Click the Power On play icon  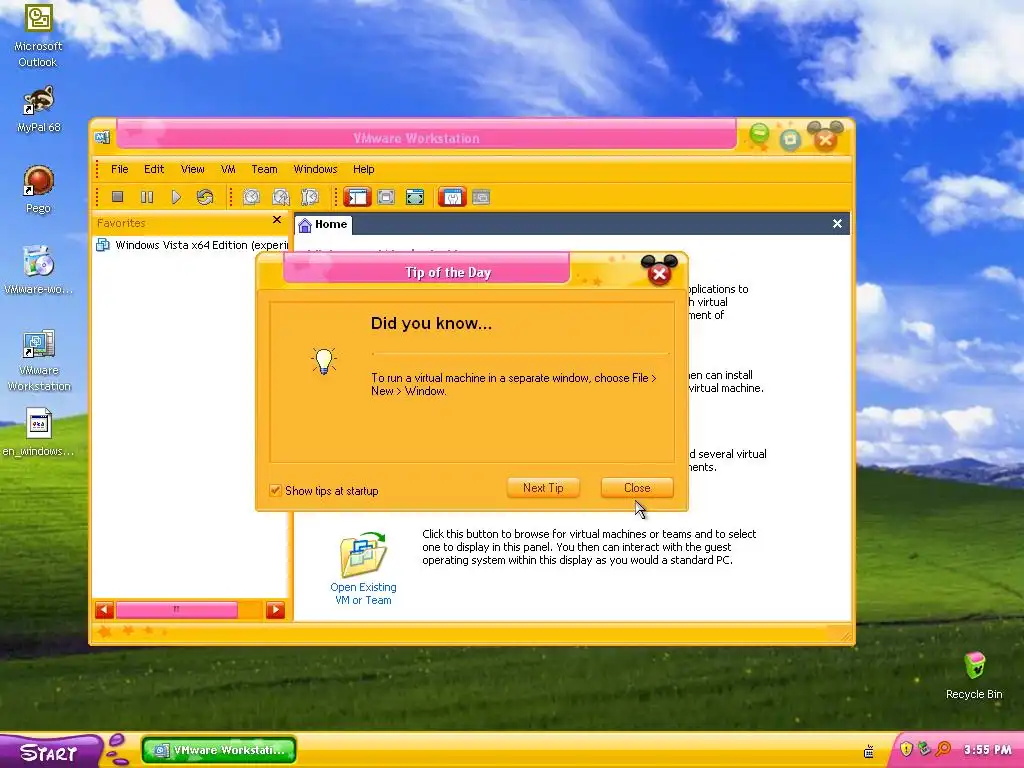[x=176, y=197]
